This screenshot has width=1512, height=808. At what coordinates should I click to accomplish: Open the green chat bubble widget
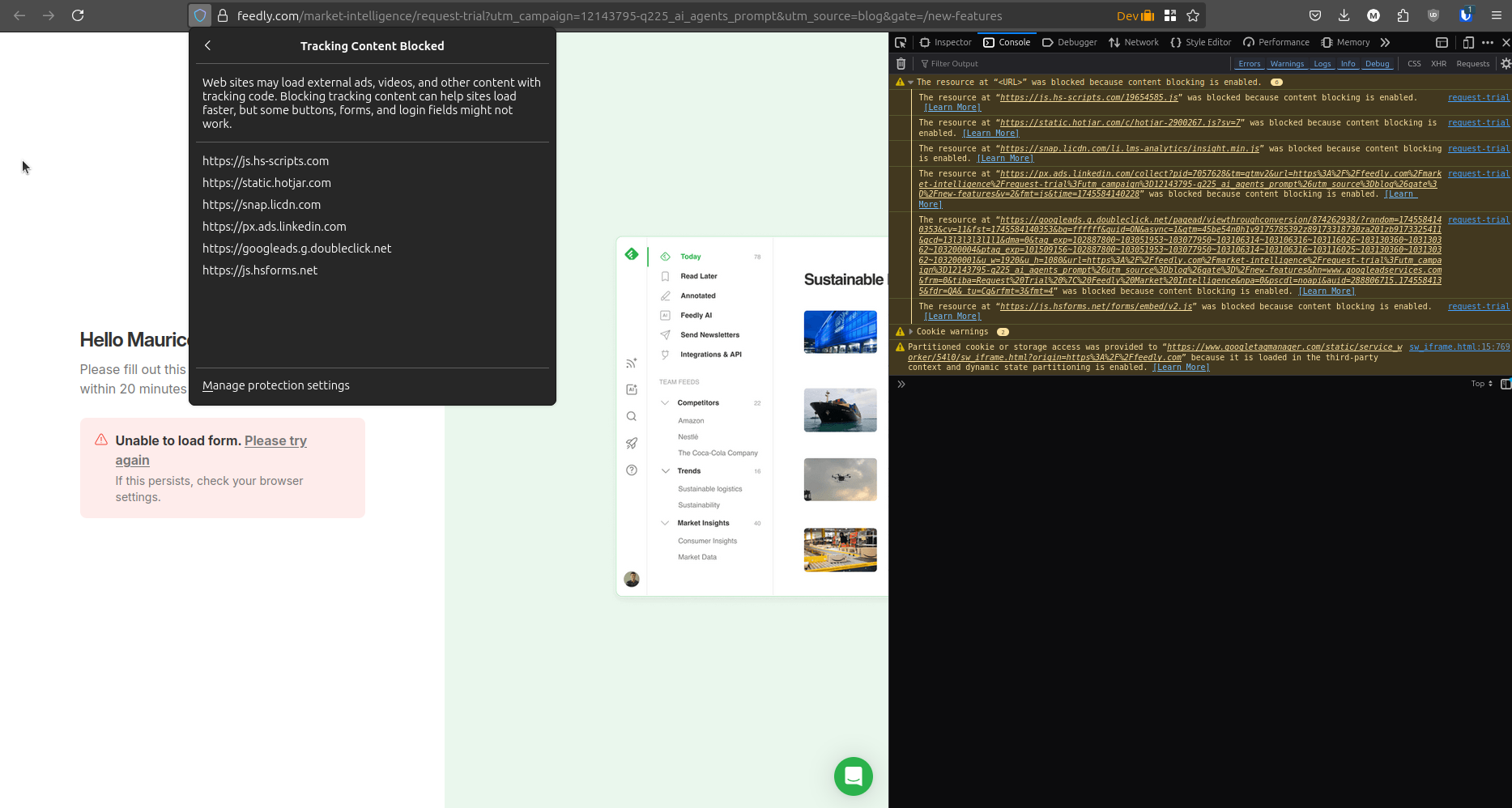coord(853,776)
